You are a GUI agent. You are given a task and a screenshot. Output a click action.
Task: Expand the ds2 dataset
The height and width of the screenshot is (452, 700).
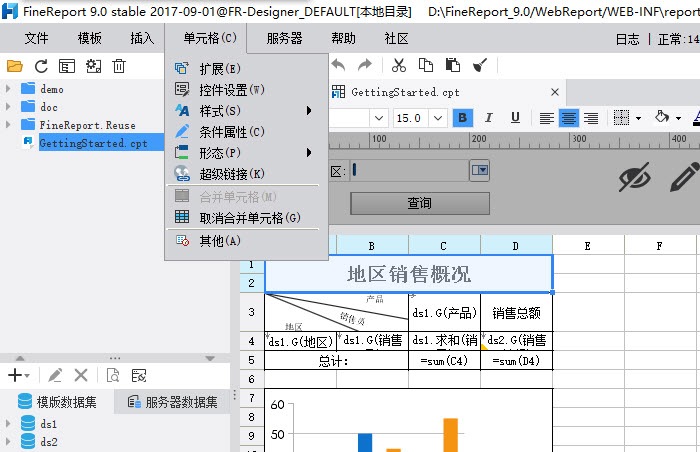tap(8, 442)
